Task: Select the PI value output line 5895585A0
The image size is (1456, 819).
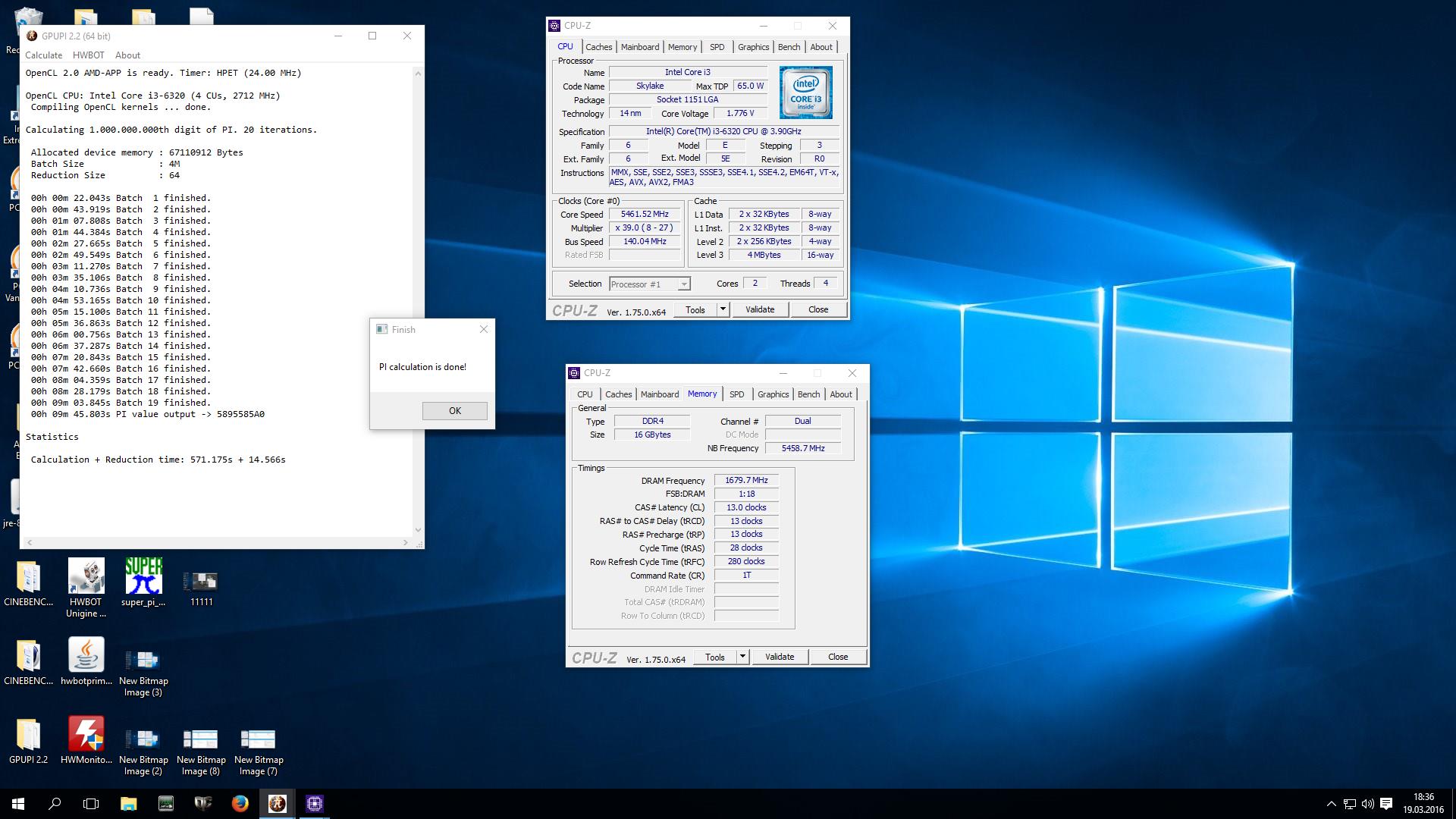Action: pos(148,414)
